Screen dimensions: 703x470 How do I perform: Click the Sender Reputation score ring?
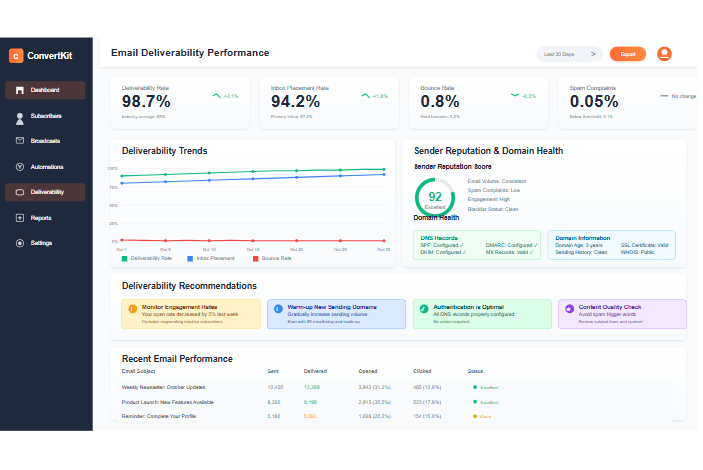coord(435,196)
